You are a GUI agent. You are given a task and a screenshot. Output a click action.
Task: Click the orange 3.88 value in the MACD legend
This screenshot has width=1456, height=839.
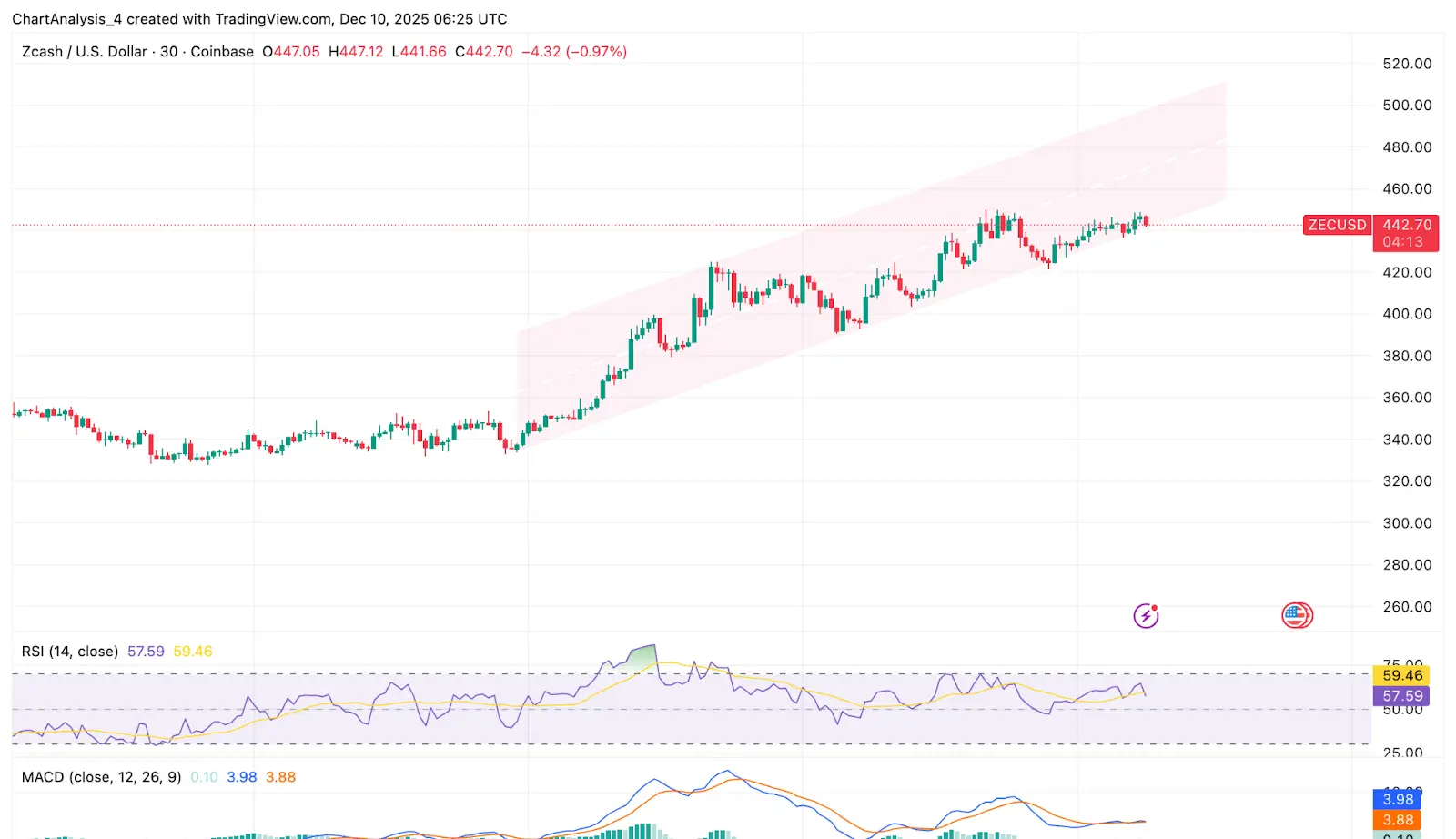click(280, 777)
